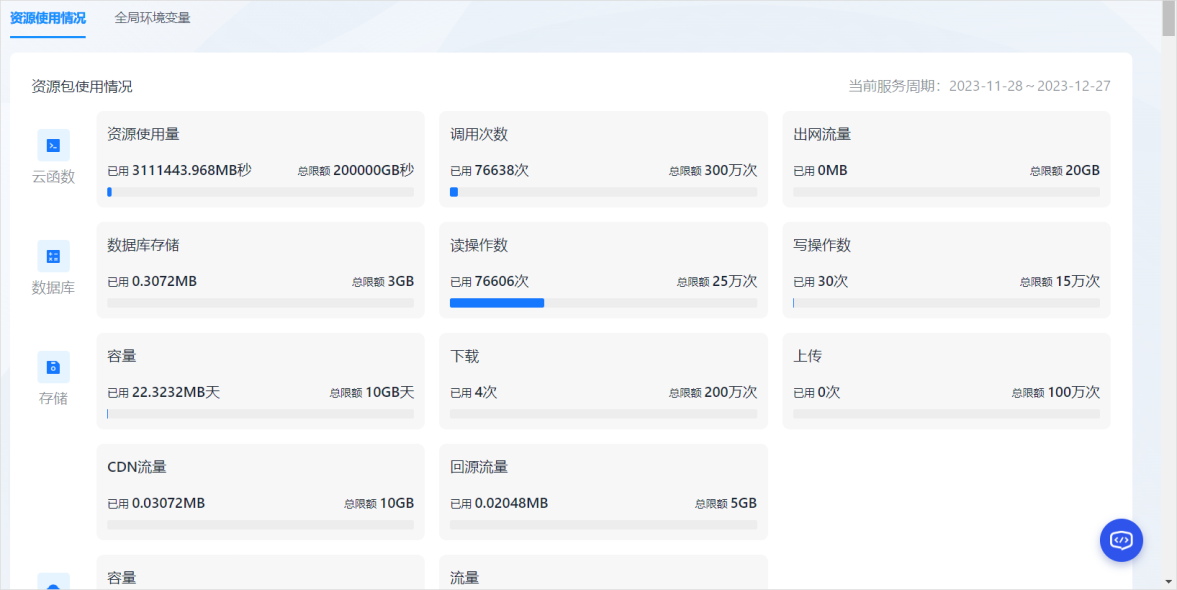Click the 云函数 terminal icon

tap(53, 145)
